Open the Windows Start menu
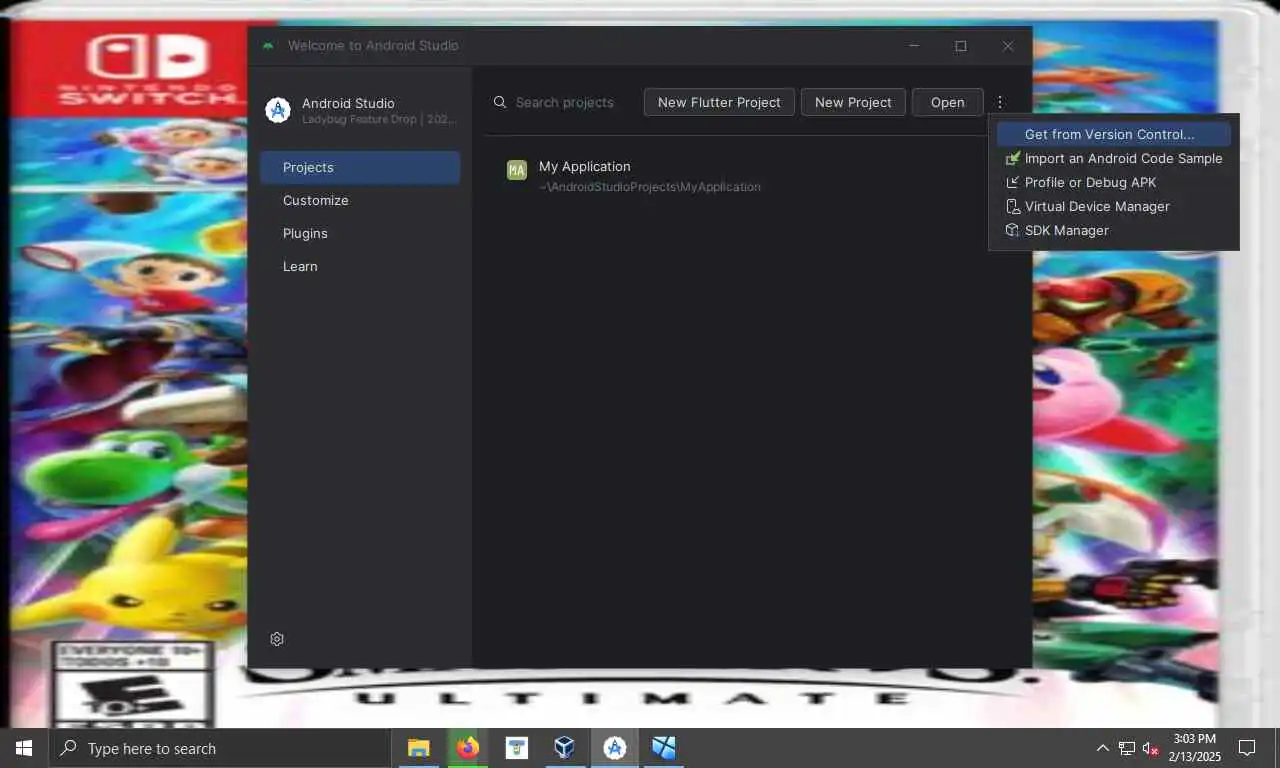1280x768 pixels. [x=24, y=748]
